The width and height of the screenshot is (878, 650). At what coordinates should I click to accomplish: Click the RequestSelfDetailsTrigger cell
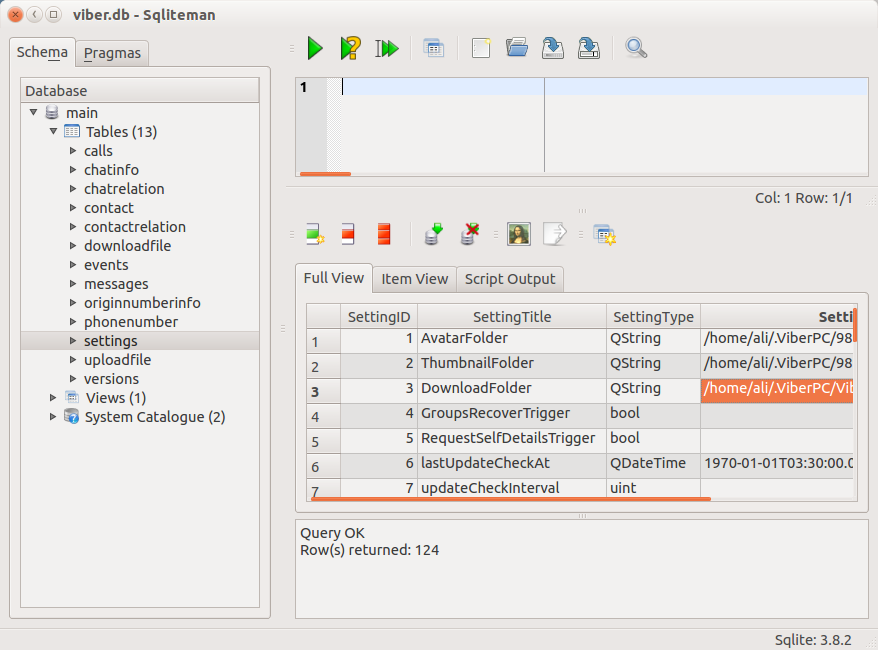click(x=512, y=441)
